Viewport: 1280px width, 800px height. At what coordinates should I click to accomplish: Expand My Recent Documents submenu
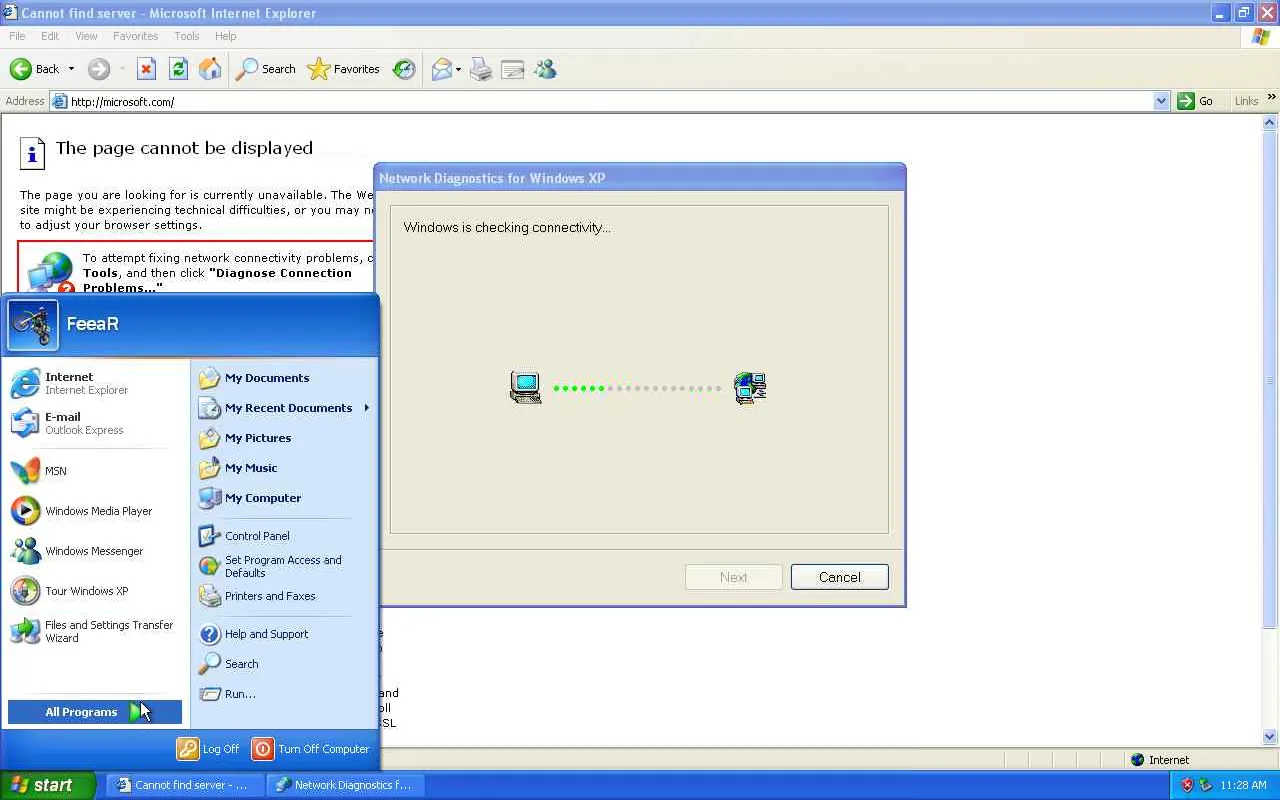click(284, 408)
